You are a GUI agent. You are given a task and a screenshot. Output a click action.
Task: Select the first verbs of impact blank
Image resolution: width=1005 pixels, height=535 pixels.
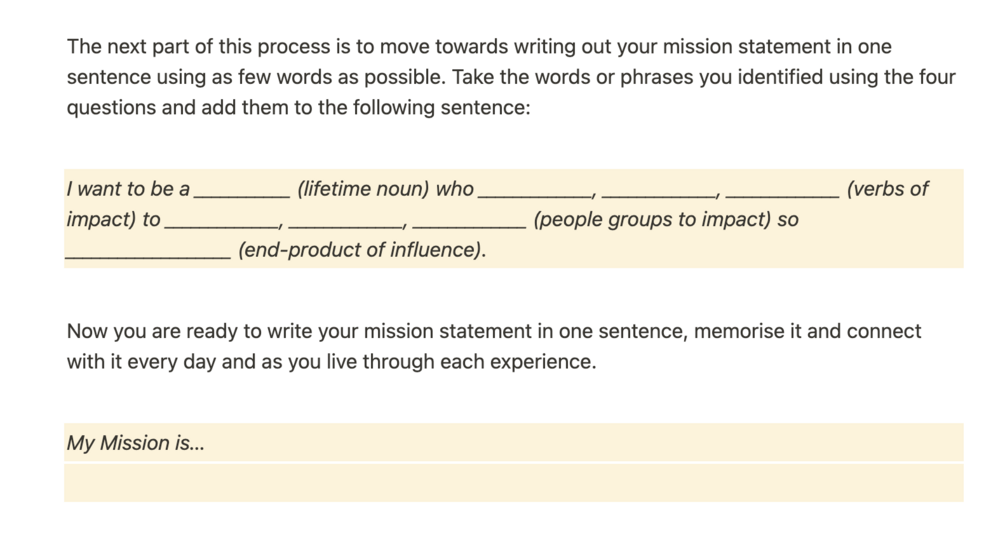click(x=535, y=190)
